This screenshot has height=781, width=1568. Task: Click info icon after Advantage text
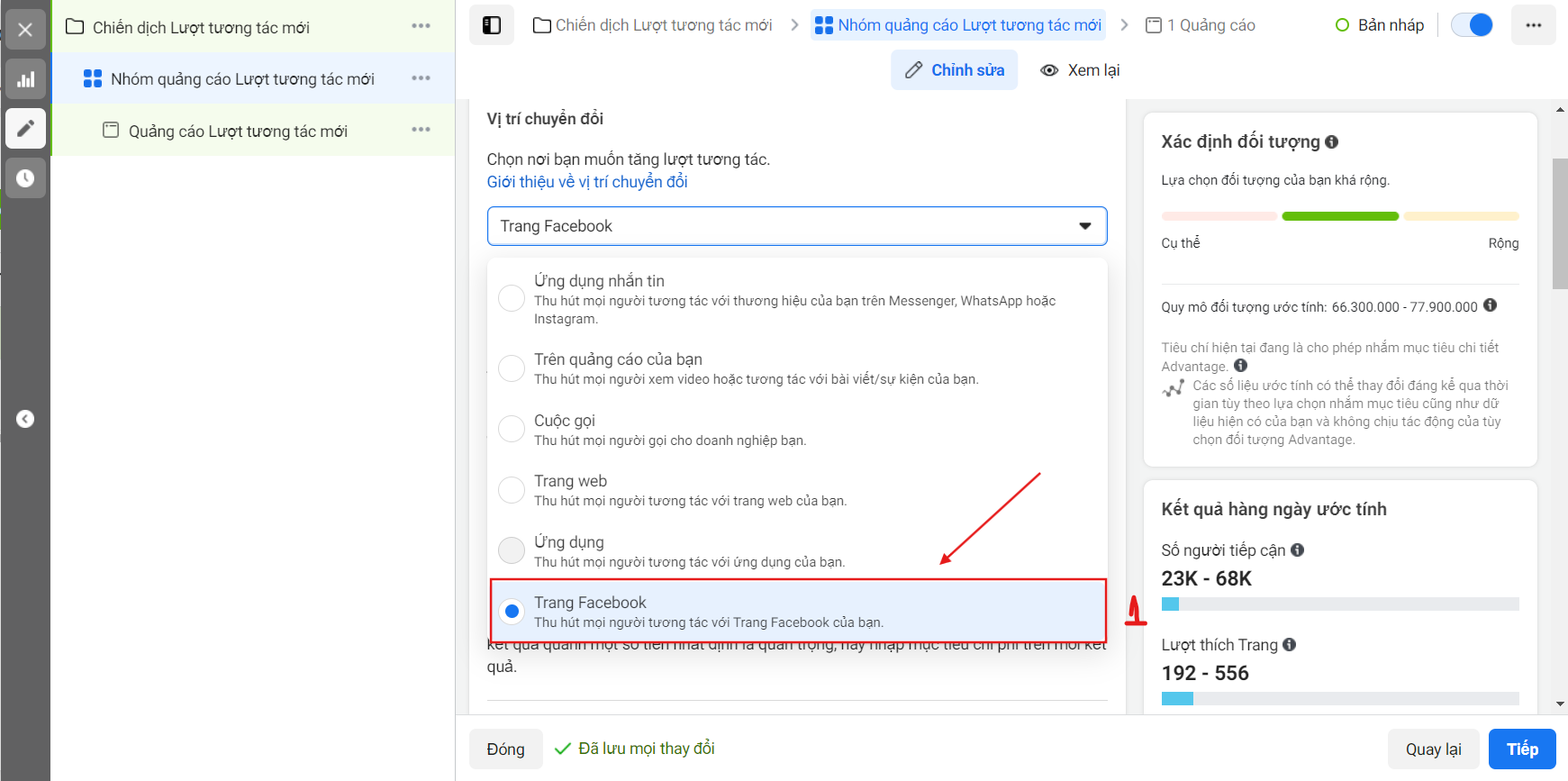pos(1240,365)
